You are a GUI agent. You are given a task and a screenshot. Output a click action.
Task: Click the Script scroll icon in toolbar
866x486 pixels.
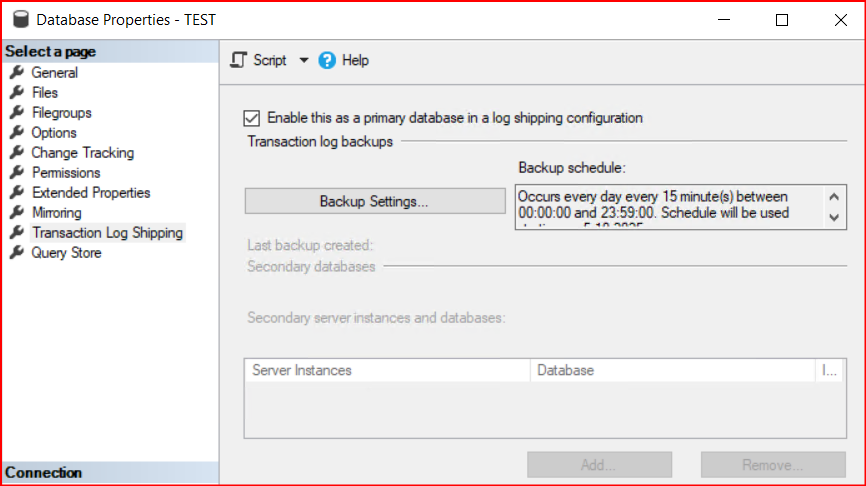click(x=238, y=60)
